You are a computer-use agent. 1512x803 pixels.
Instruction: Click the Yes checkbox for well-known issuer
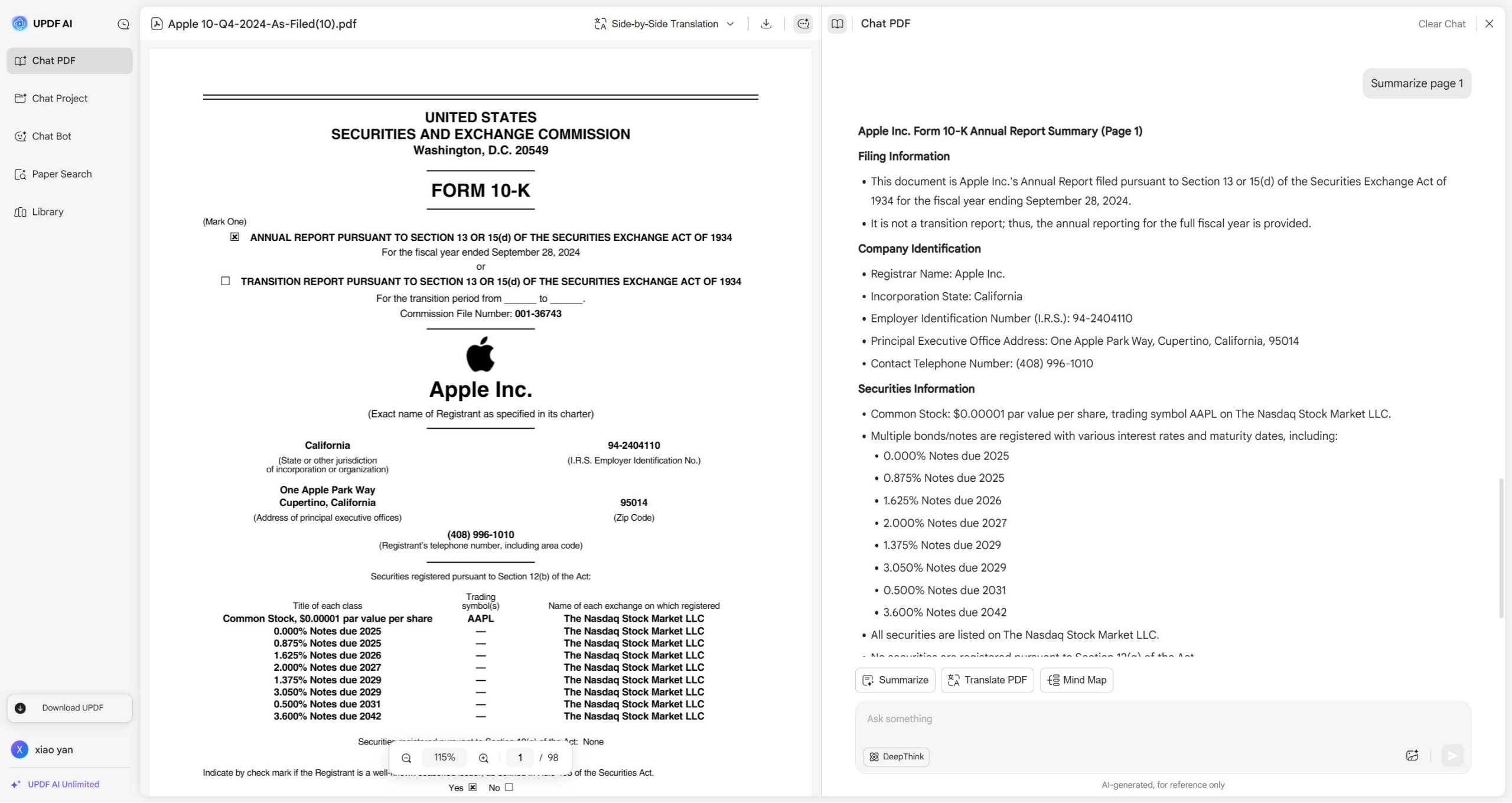click(472, 788)
